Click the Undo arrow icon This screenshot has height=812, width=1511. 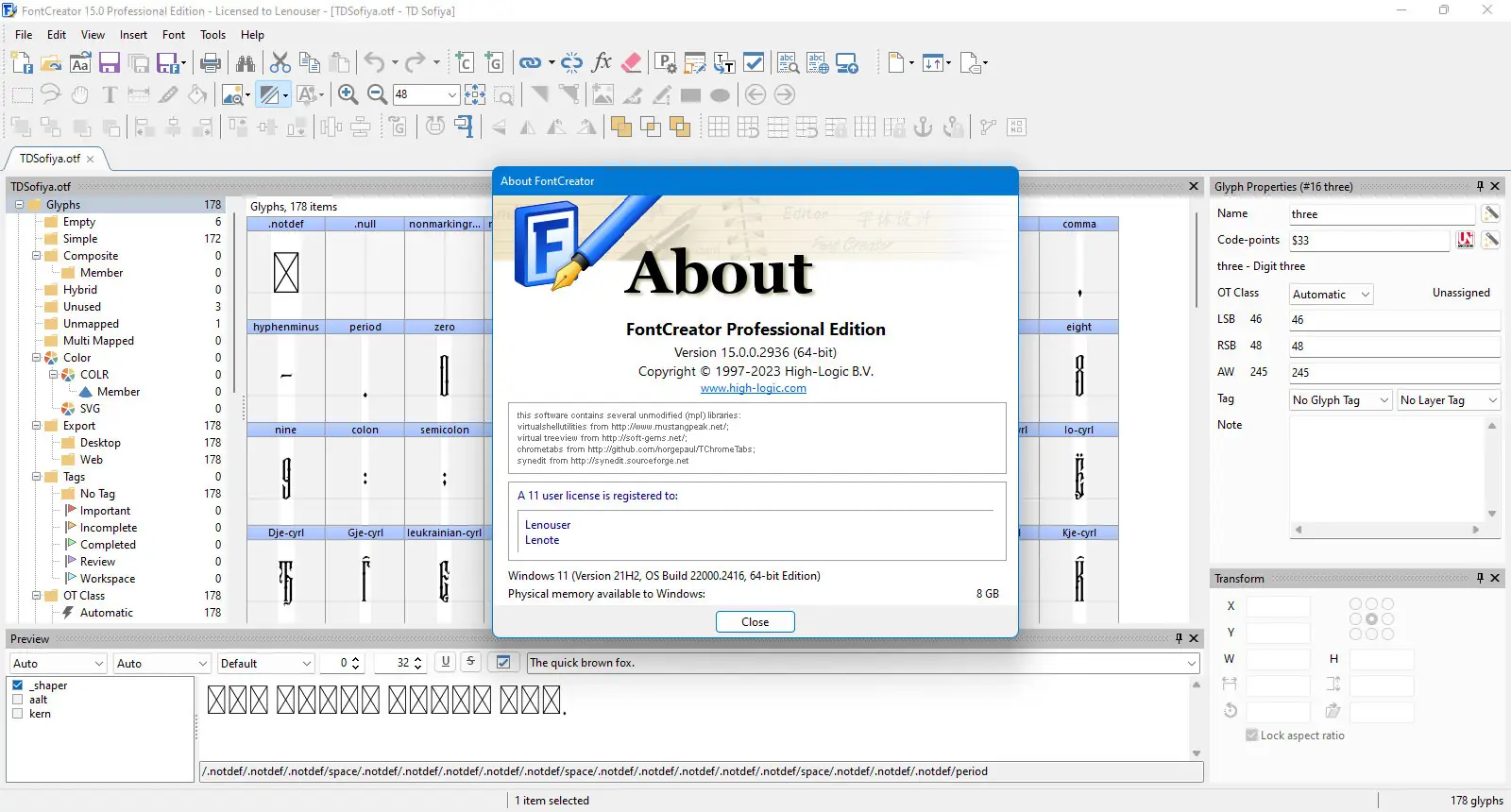coord(375,63)
